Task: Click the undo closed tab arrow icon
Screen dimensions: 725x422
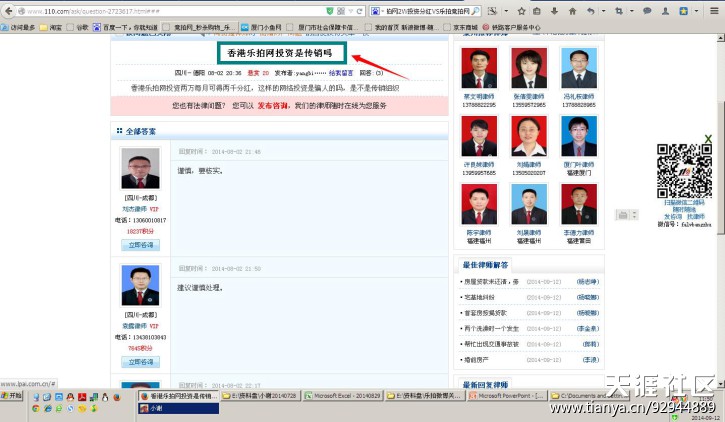Action: click(590, 11)
